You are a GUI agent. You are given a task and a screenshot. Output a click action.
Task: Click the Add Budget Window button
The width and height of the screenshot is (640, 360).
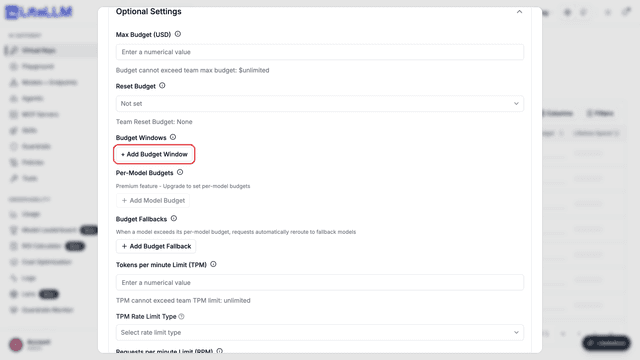(x=154, y=154)
